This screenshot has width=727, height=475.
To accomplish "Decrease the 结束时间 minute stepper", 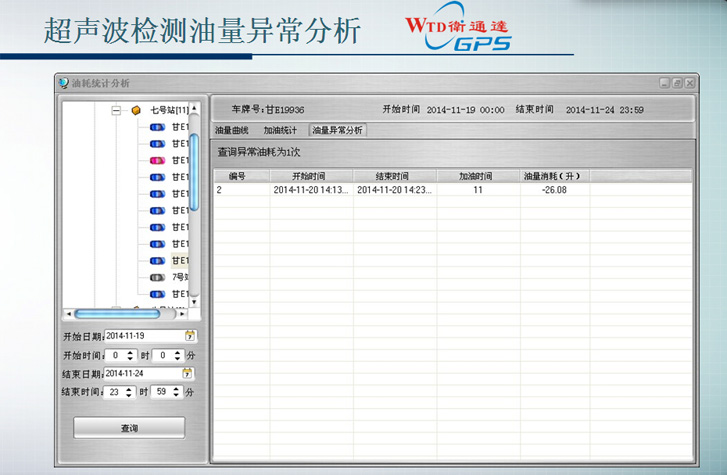I will point(178,396).
